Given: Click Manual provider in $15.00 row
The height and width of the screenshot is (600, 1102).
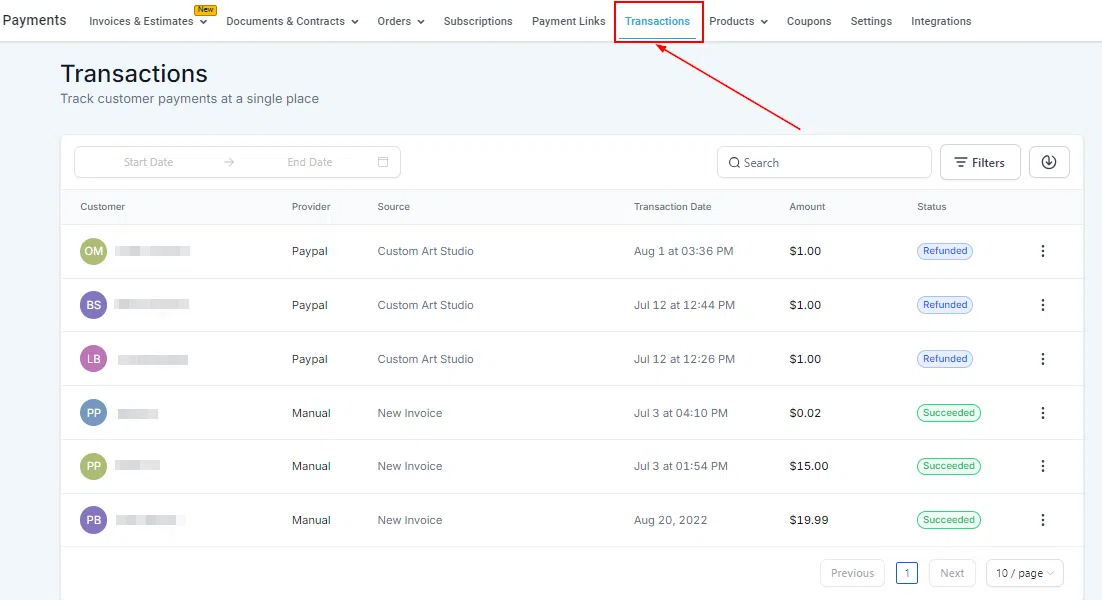Looking at the screenshot, I should (311, 466).
